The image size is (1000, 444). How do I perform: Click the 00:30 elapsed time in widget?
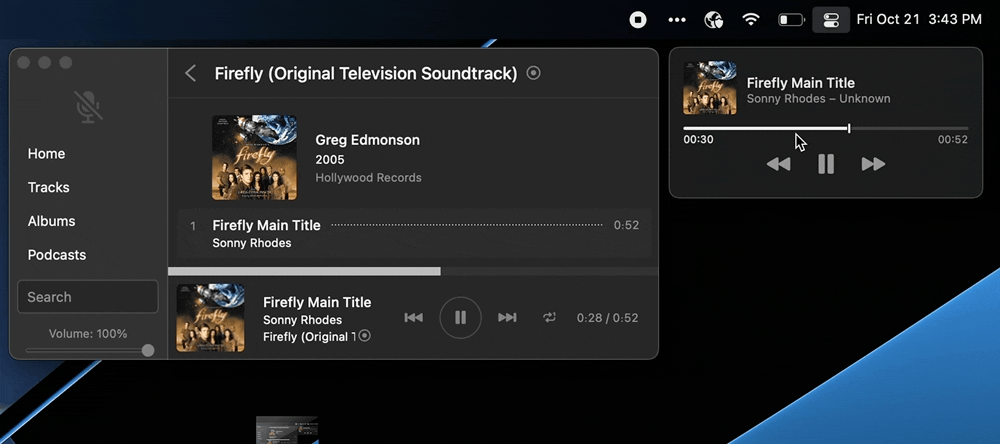pyautogui.click(x=698, y=140)
